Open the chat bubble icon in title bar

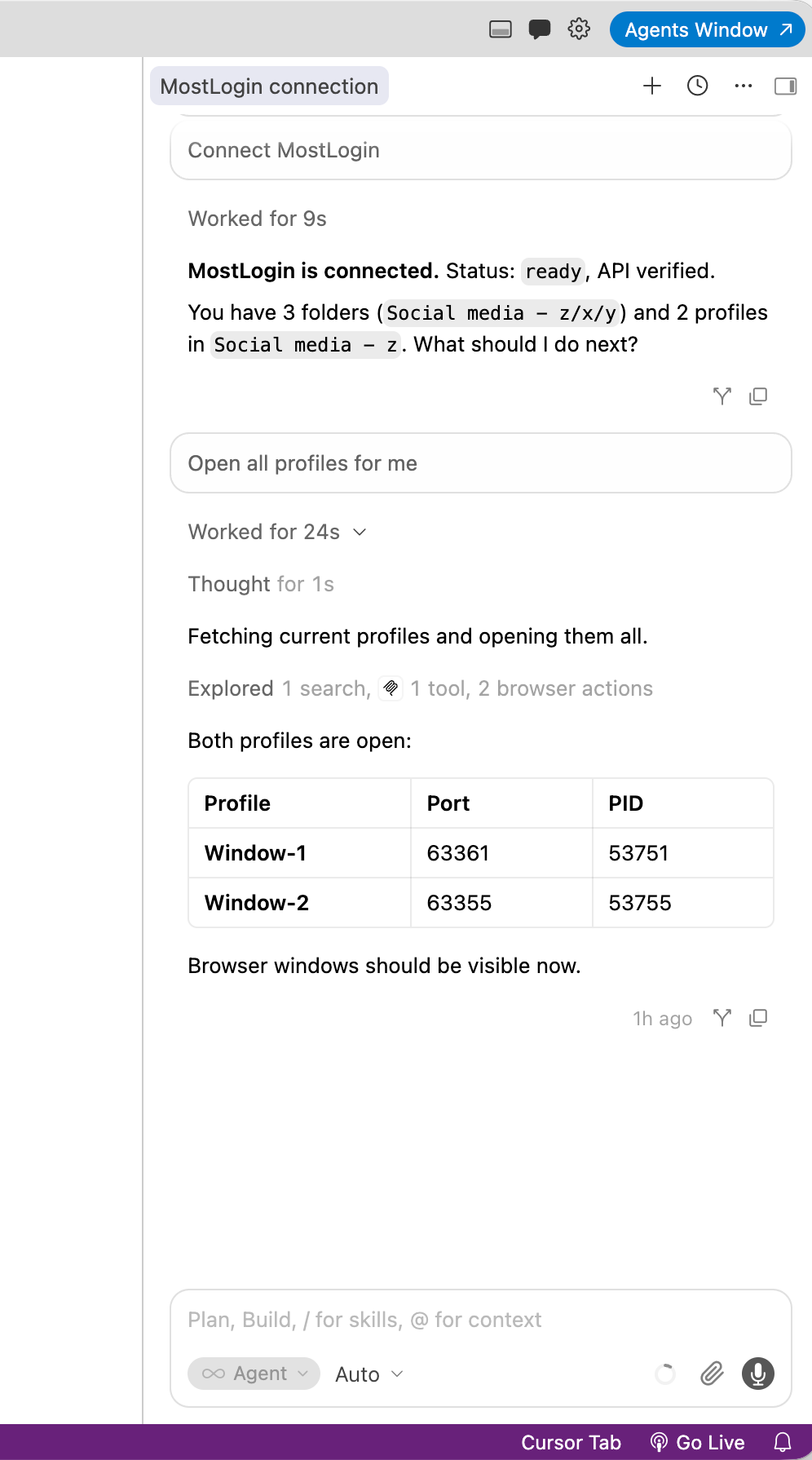[539, 29]
